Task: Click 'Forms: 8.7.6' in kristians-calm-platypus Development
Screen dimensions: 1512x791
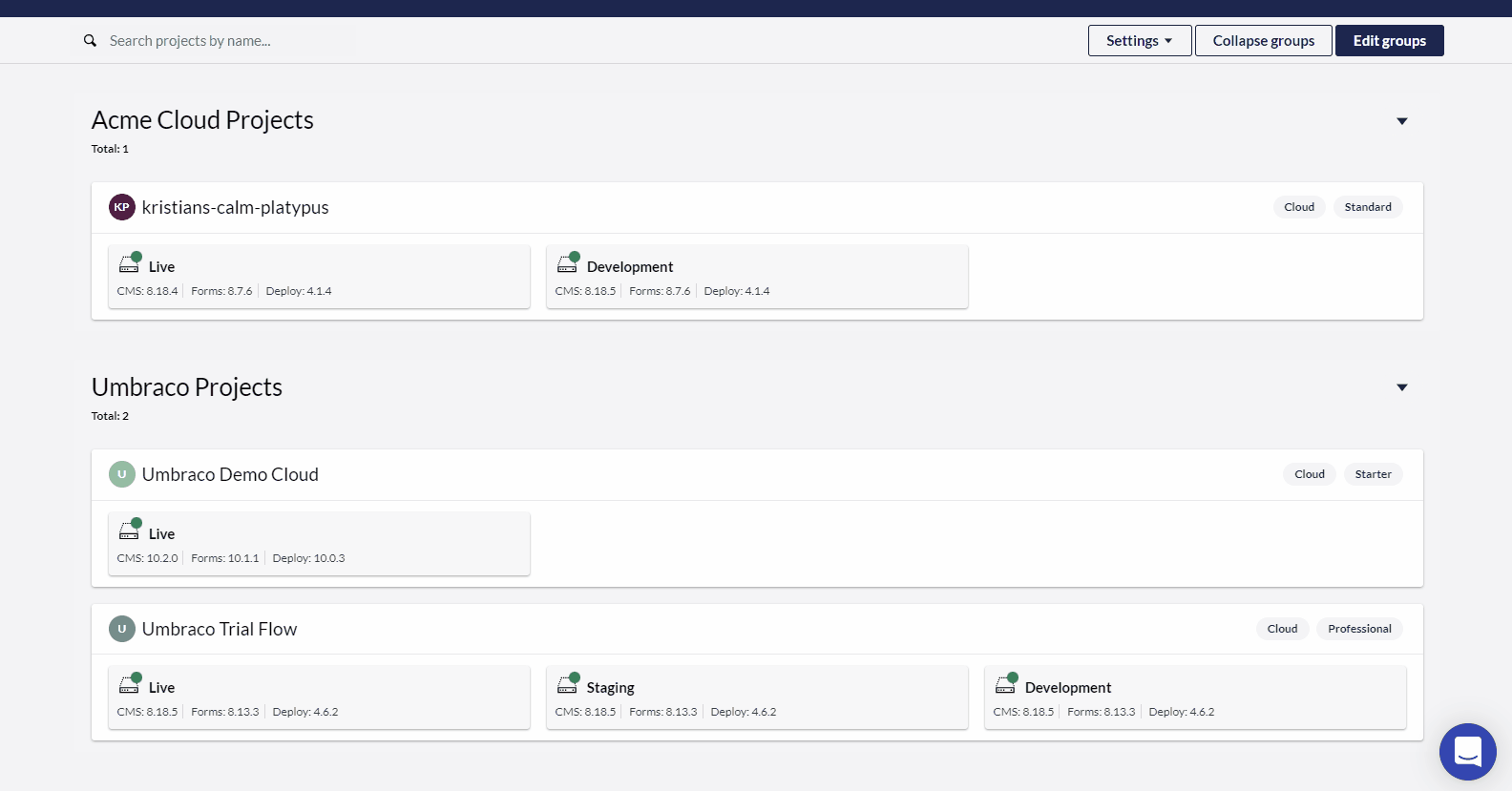Action: tap(660, 291)
